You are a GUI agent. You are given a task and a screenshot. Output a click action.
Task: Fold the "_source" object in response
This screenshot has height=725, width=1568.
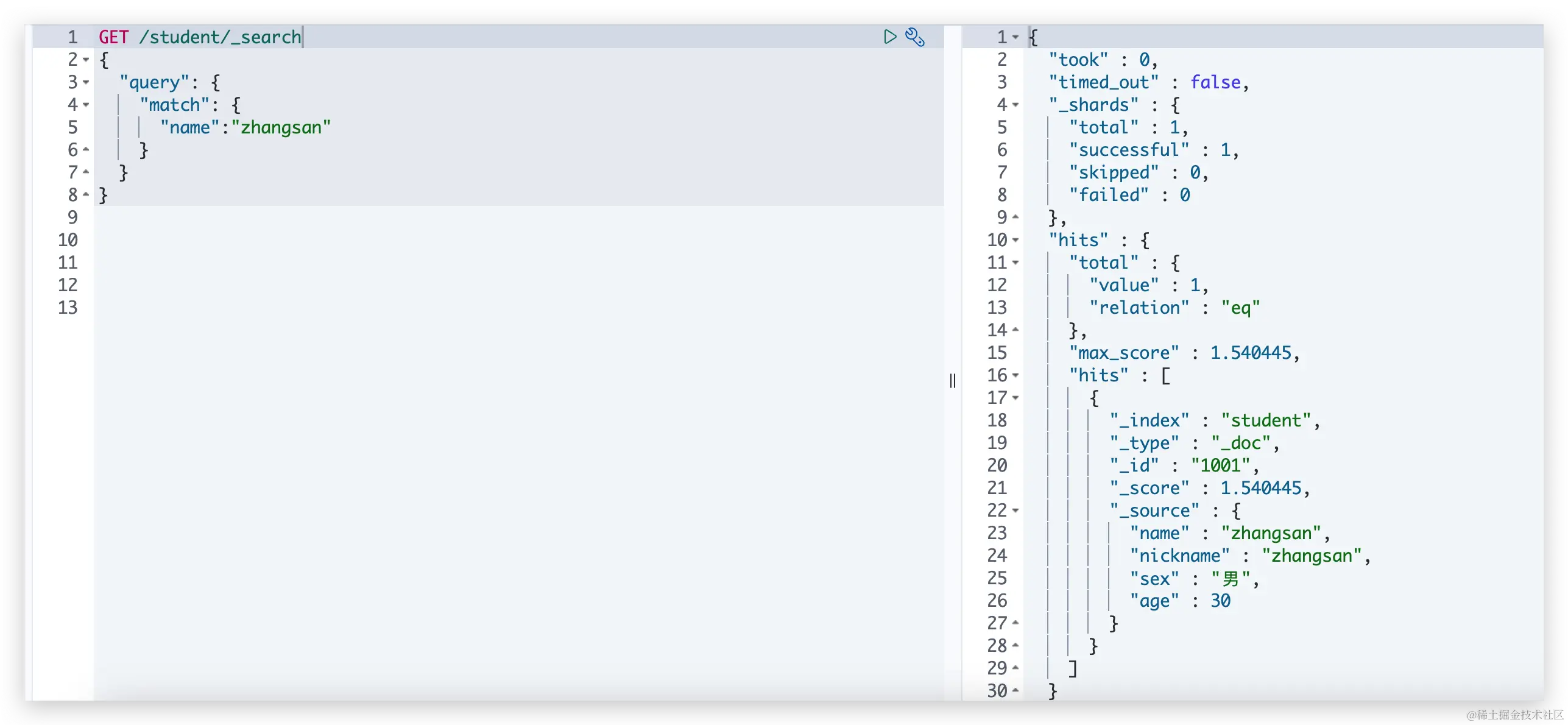(1015, 511)
